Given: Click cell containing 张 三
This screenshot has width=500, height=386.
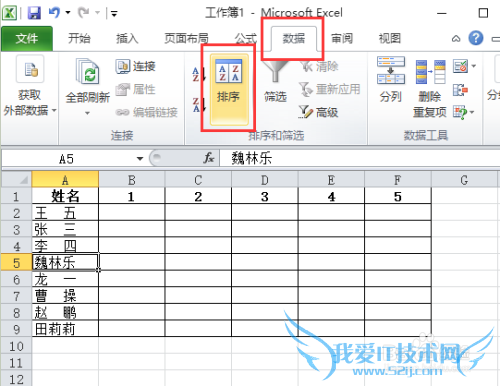Looking at the screenshot, I should click(x=65, y=229).
